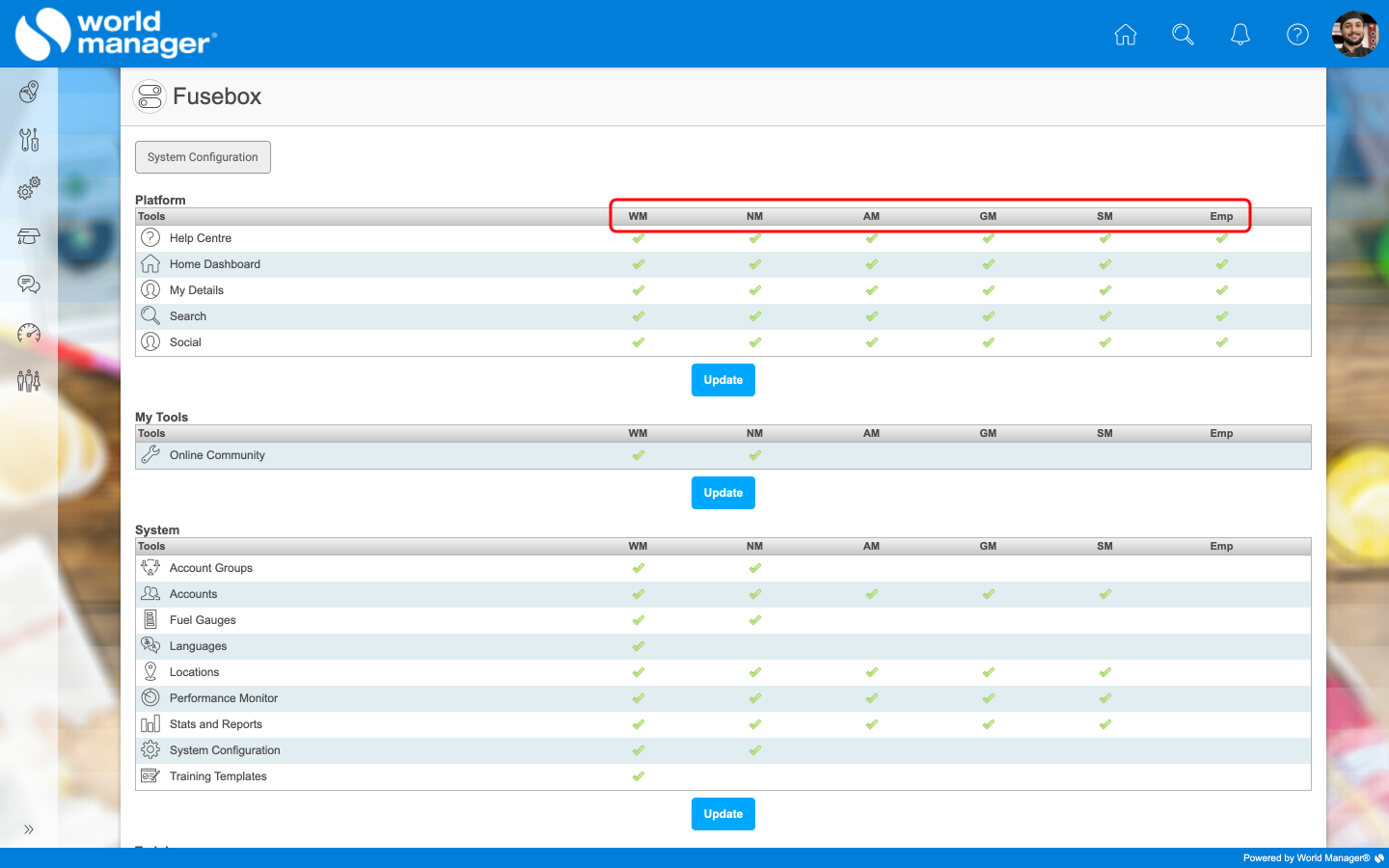Image resolution: width=1389 pixels, height=868 pixels.
Task: Open the gears settings sidebar icon
Action: 29,188
